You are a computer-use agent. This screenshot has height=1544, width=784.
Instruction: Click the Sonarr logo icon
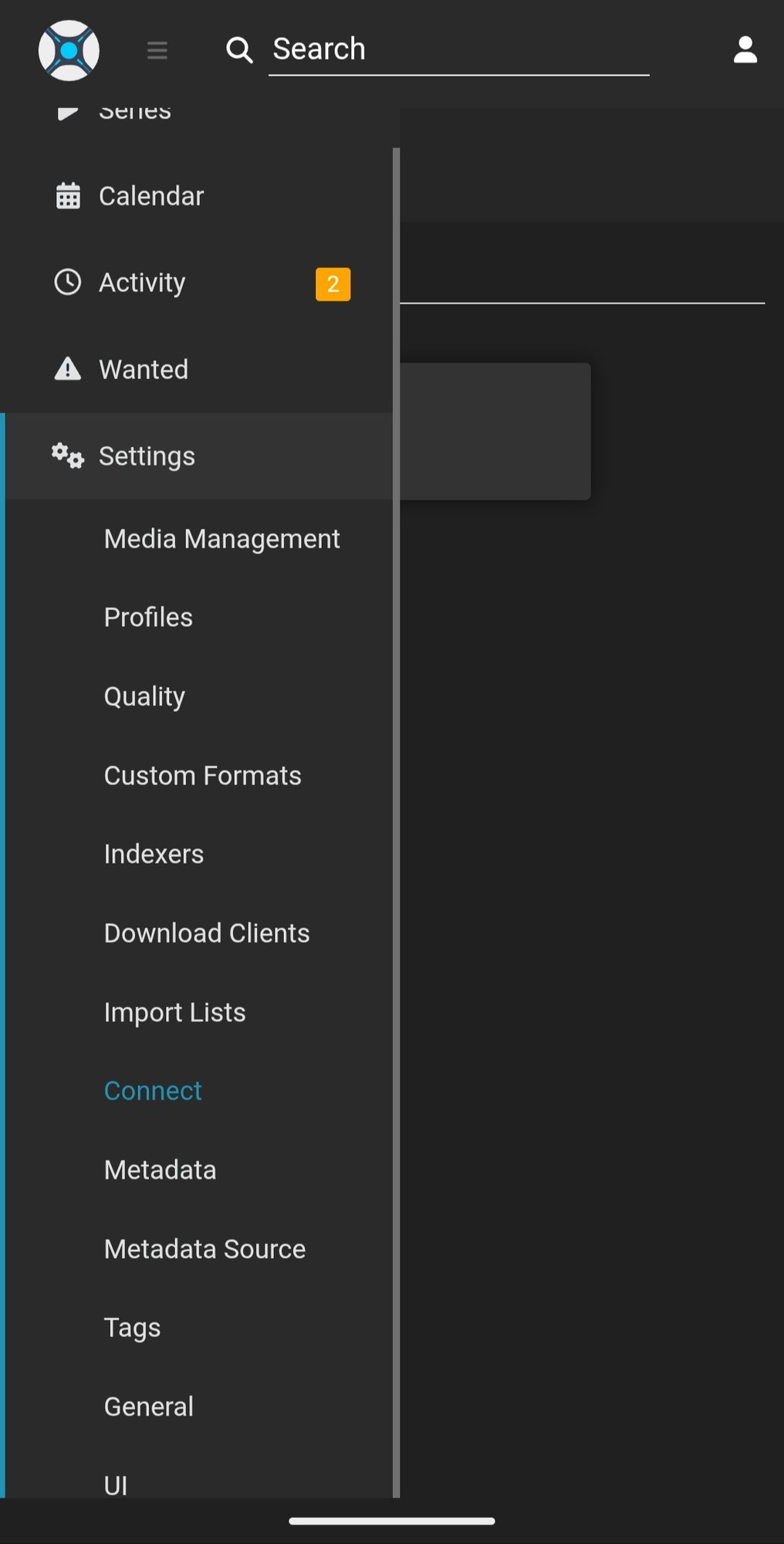[x=69, y=51]
